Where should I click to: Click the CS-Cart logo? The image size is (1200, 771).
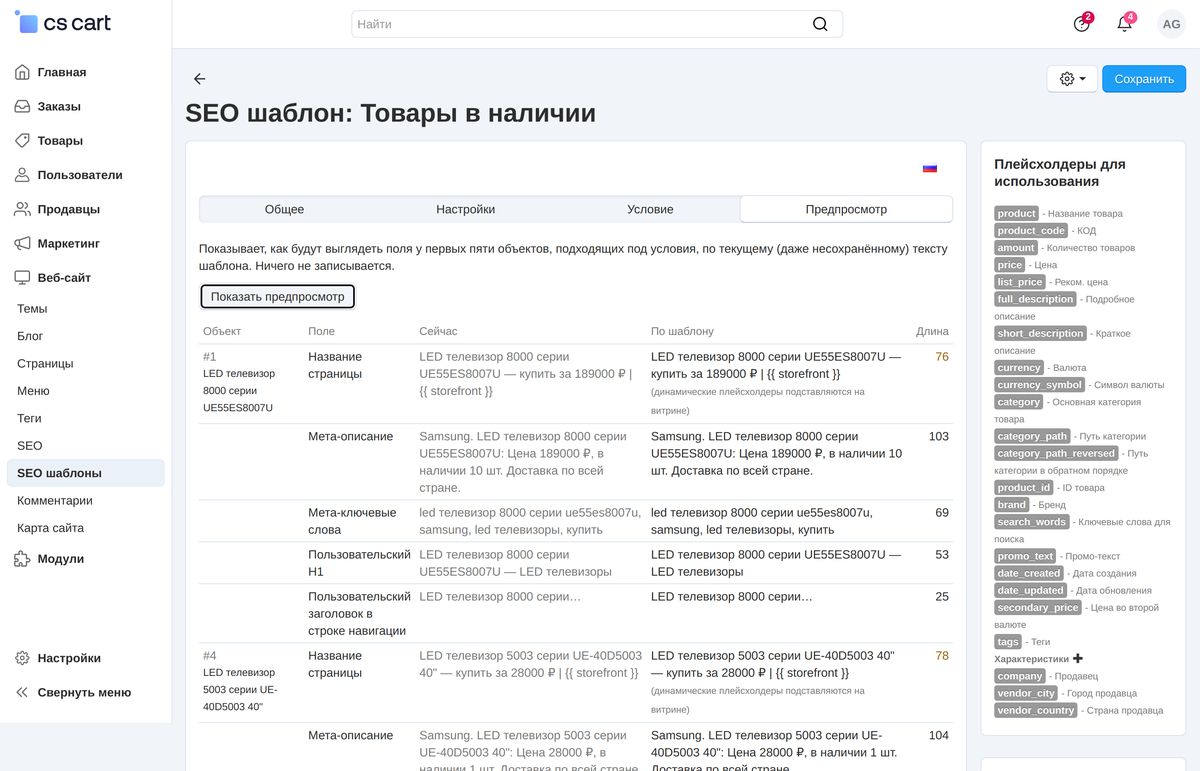[63, 23]
